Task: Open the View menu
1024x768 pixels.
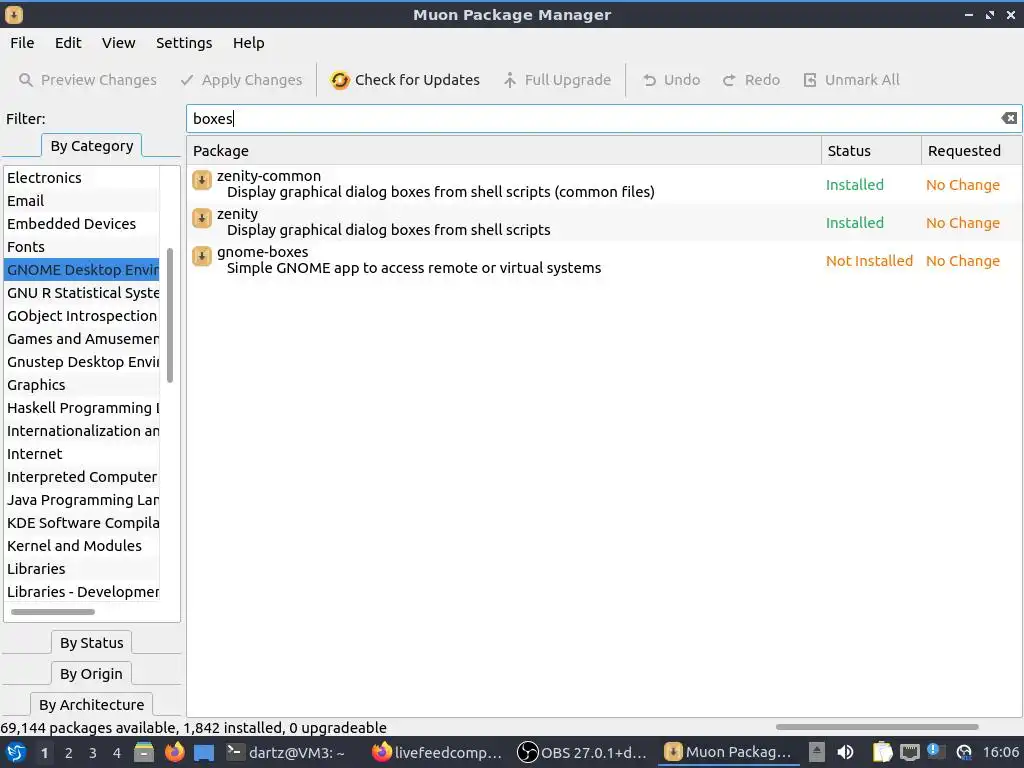Action: point(118,43)
